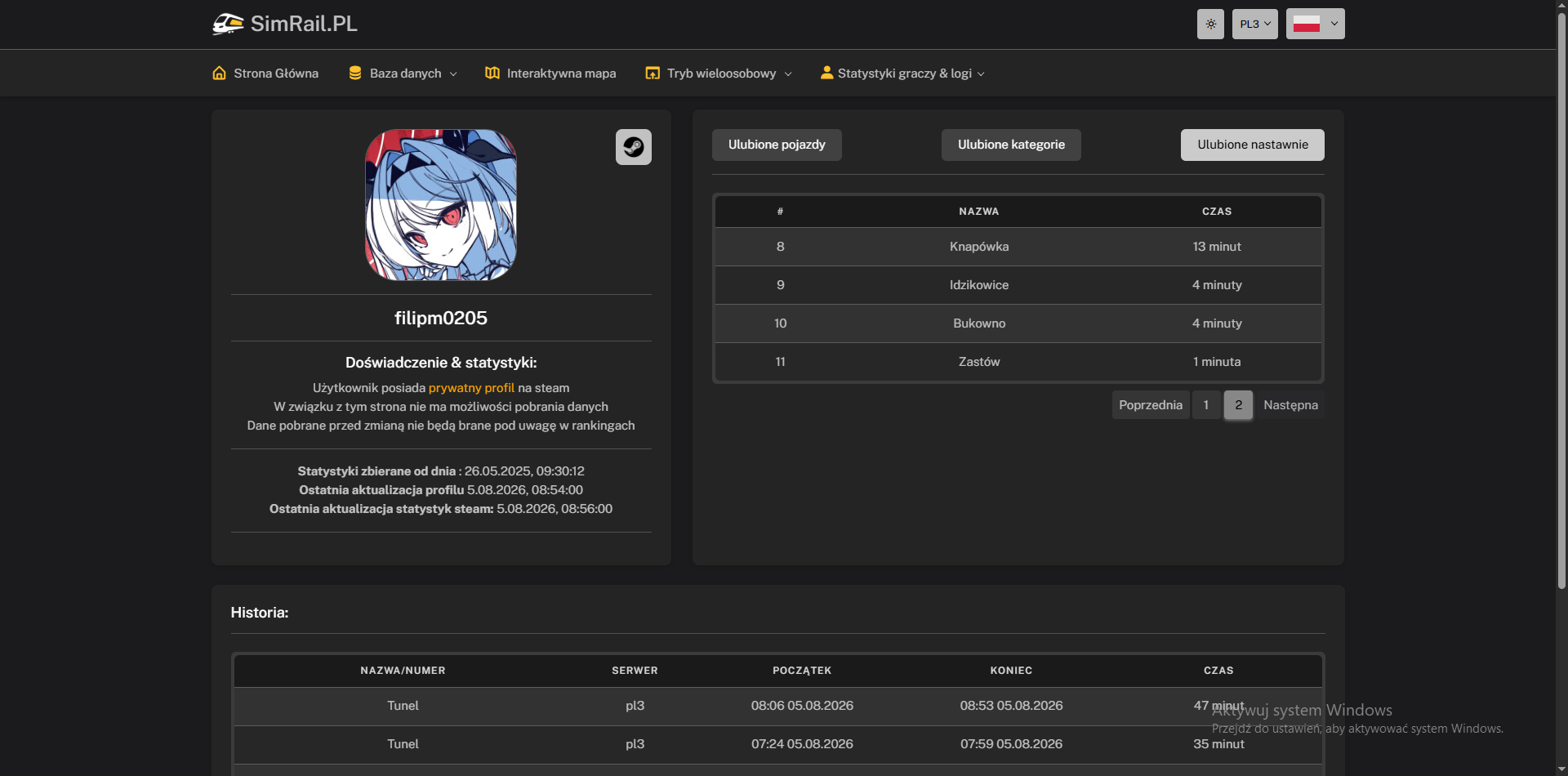Click the Interaktywna mapa map icon

tap(492, 73)
